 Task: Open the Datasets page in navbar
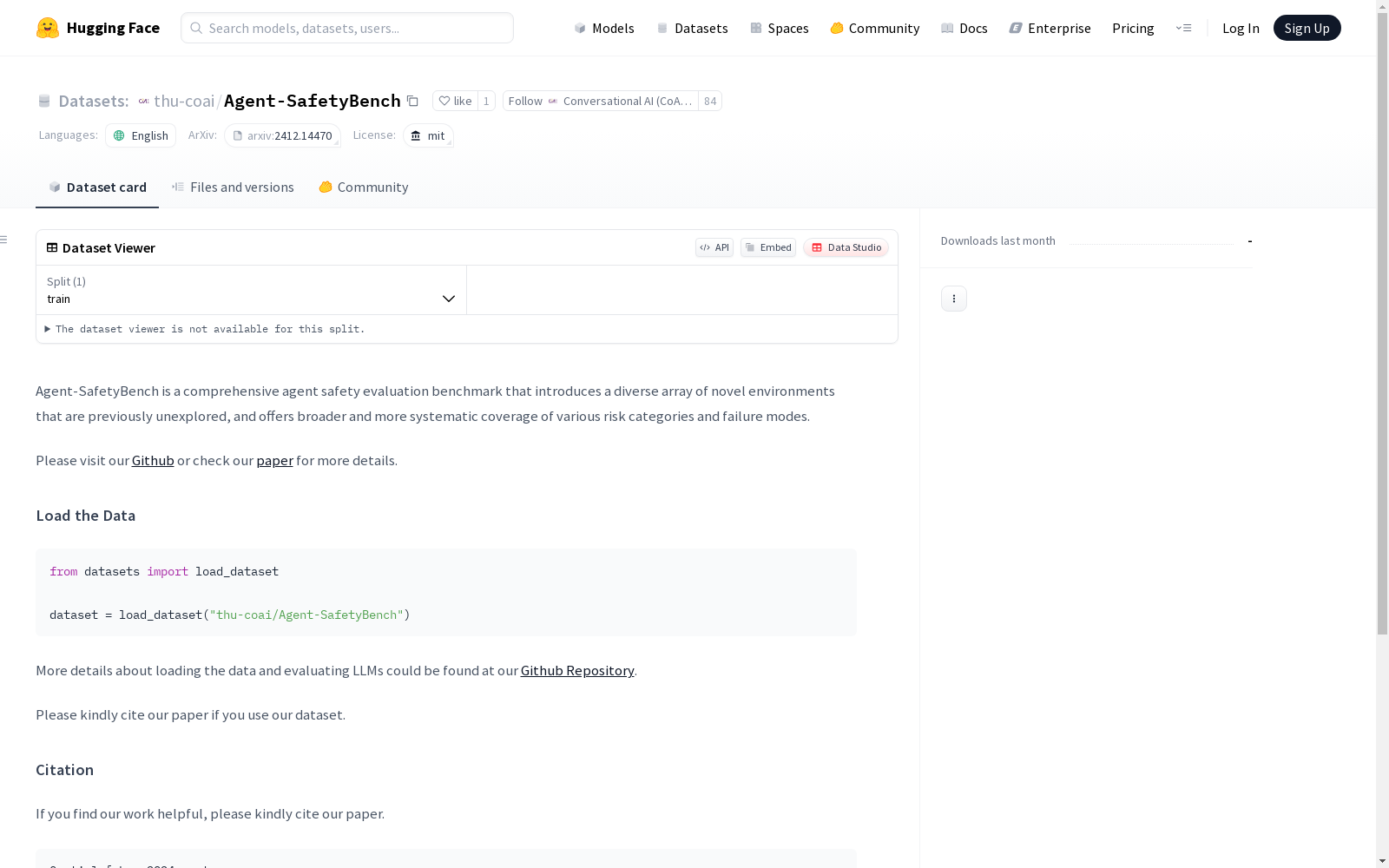click(x=692, y=28)
